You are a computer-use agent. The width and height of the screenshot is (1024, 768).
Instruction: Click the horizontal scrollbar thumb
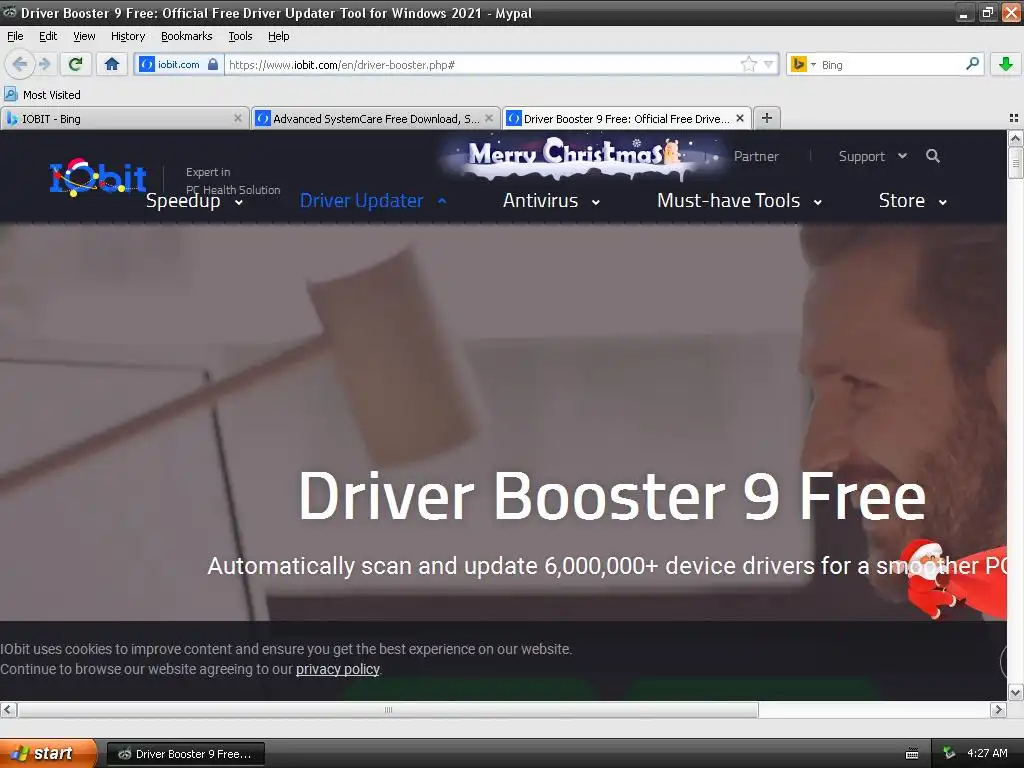[x=388, y=709]
